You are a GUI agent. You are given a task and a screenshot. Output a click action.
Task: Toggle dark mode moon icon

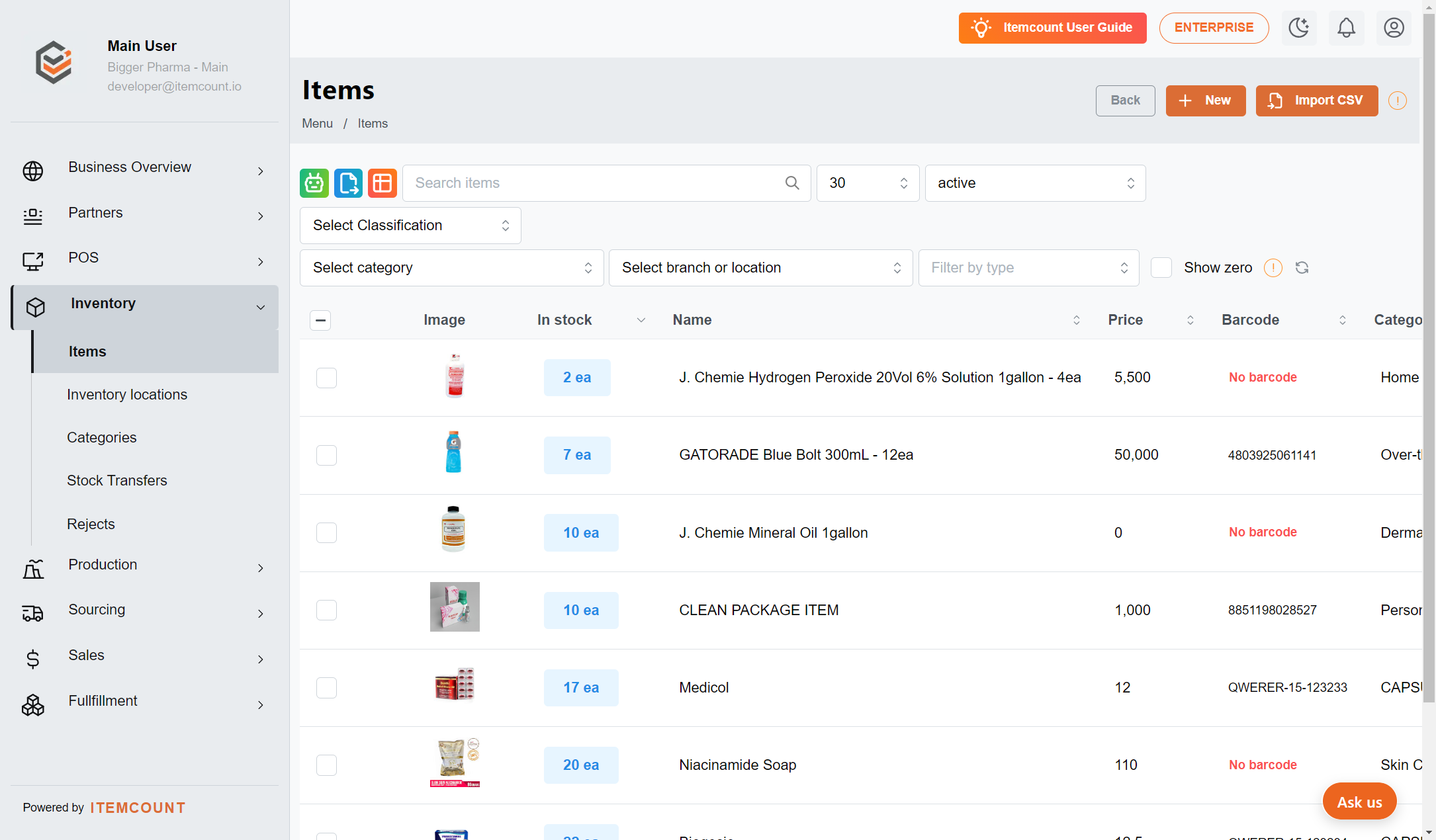1299,28
